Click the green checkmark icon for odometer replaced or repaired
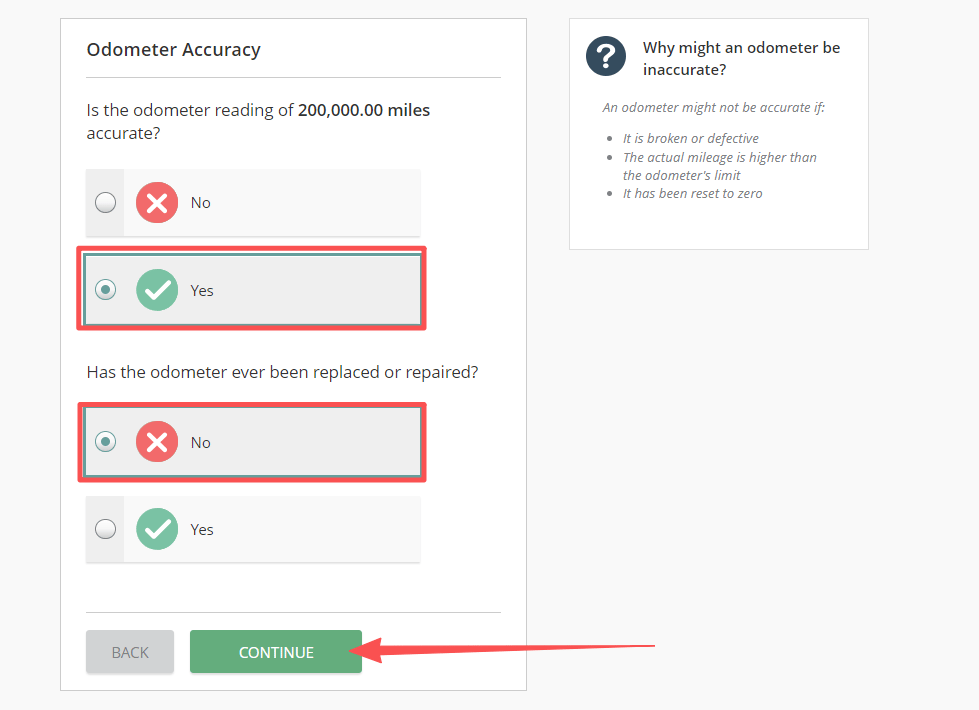 (x=157, y=529)
